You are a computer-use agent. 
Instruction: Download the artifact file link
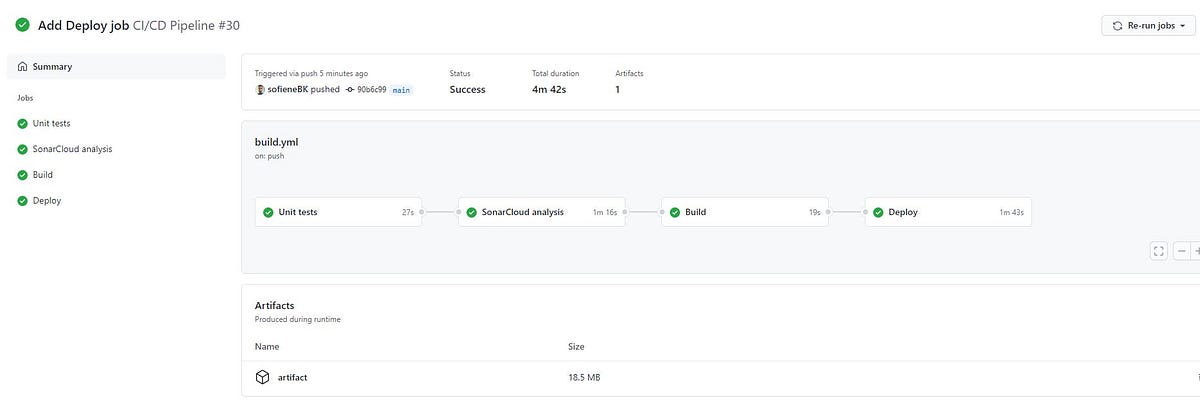click(x=292, y=378)
